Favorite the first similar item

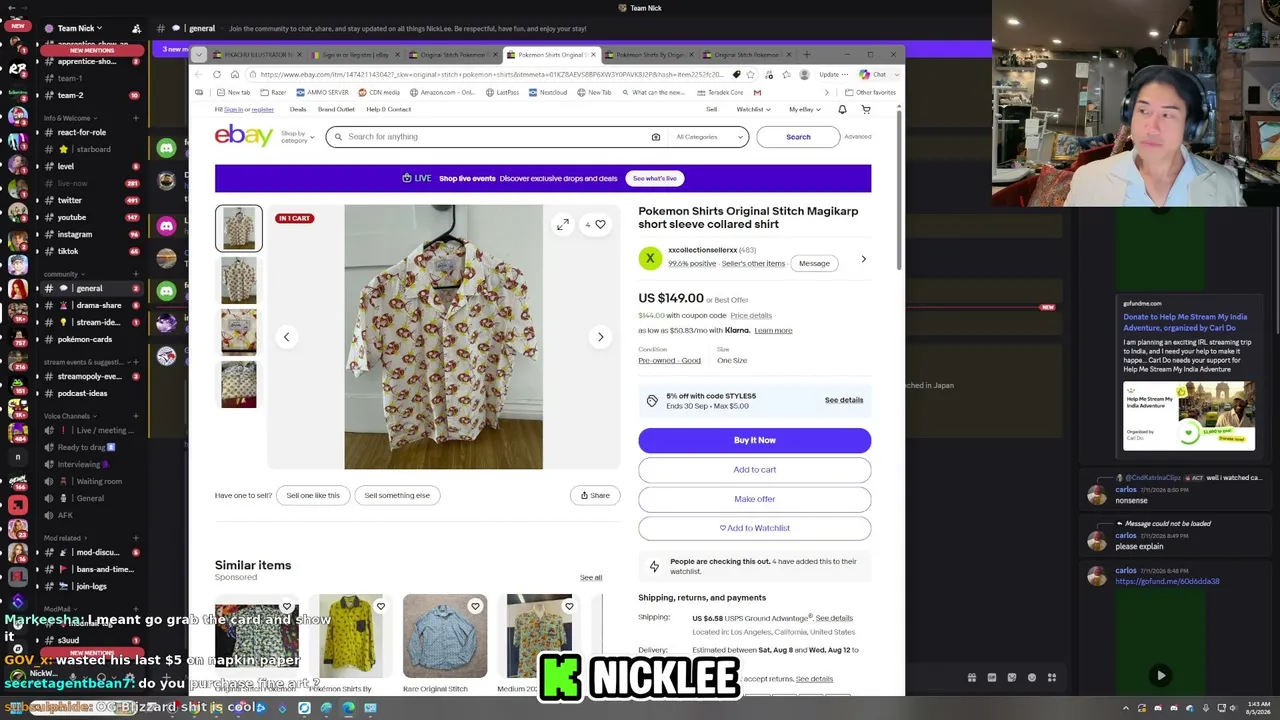click(287, 607)
